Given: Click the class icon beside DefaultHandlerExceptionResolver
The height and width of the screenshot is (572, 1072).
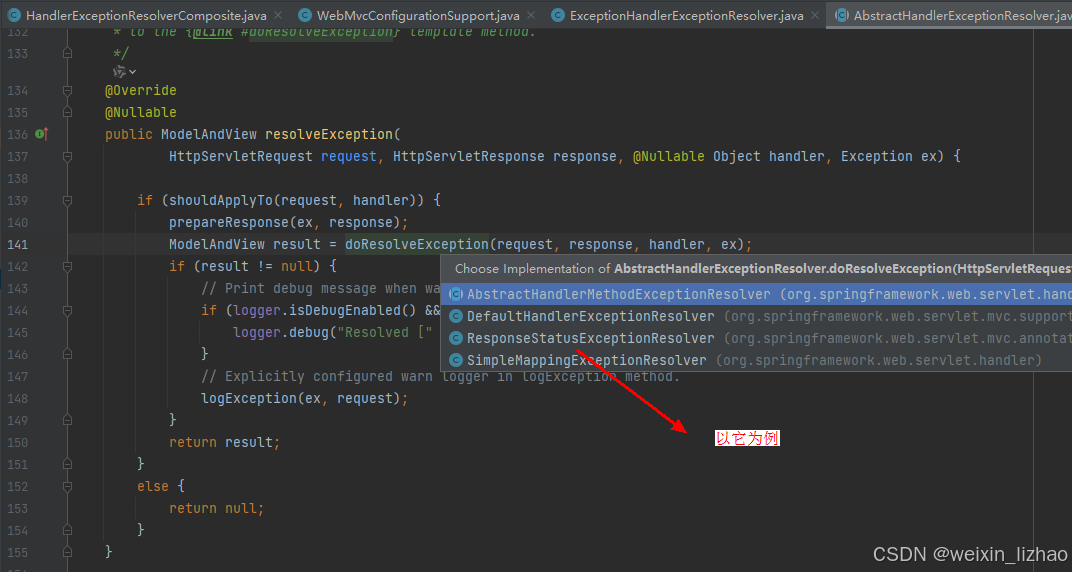Looking at the screenshot, I should [455, 316].
